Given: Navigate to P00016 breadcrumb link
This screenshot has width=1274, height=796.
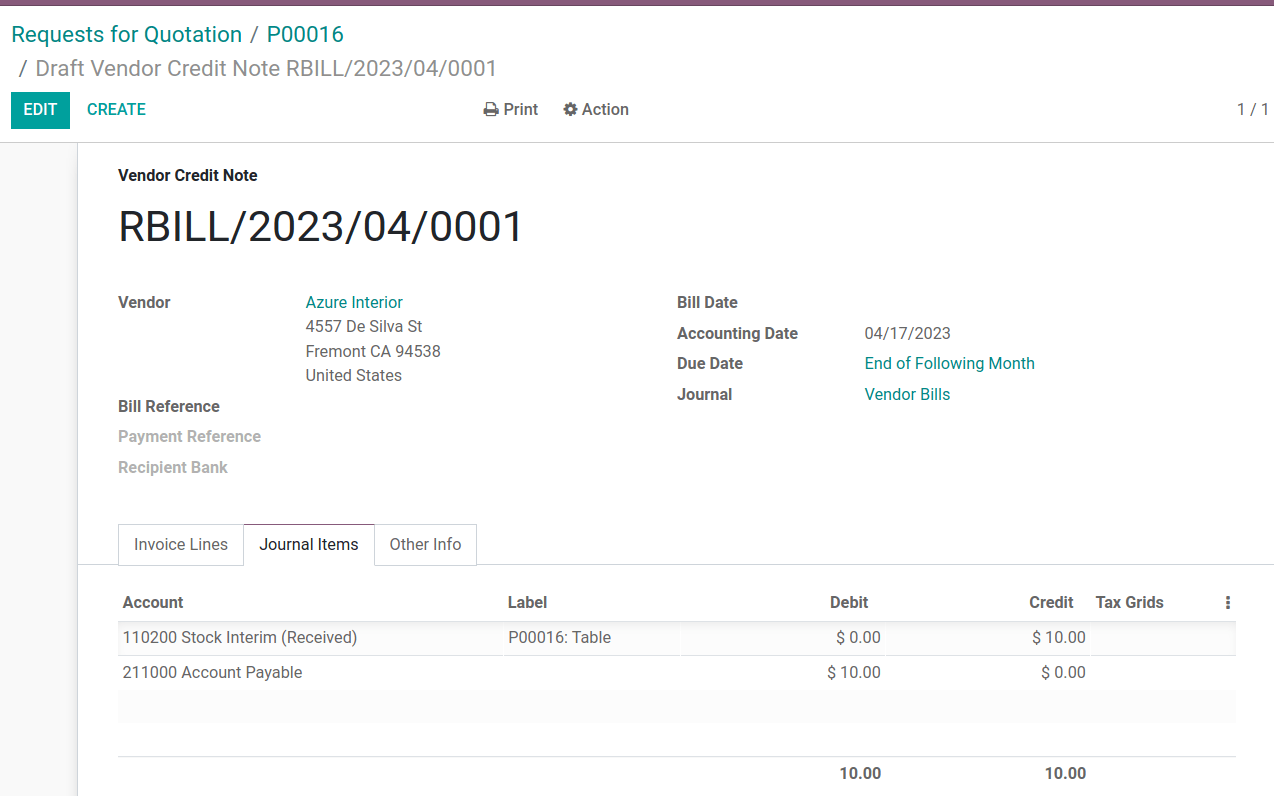Looking at the screenshot, I should point(305,35).
